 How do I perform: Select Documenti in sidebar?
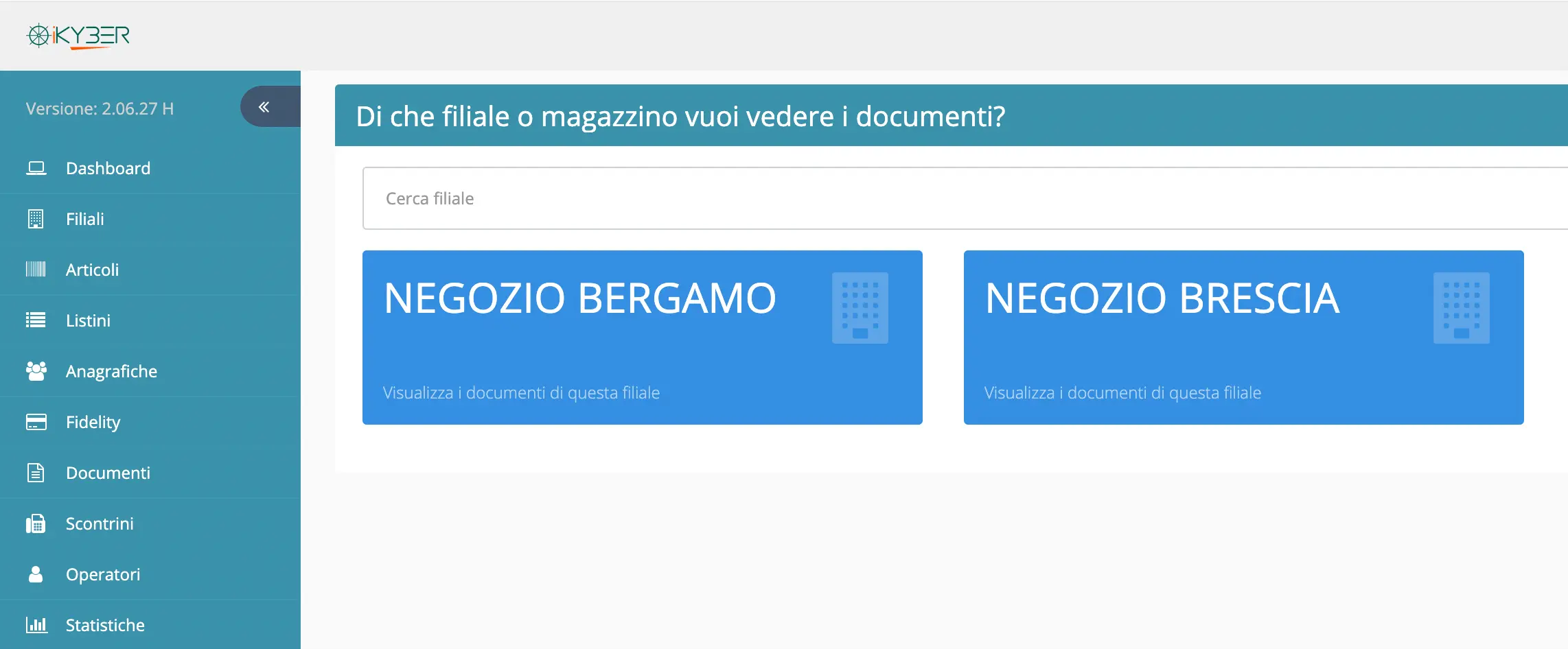point(150,473)
